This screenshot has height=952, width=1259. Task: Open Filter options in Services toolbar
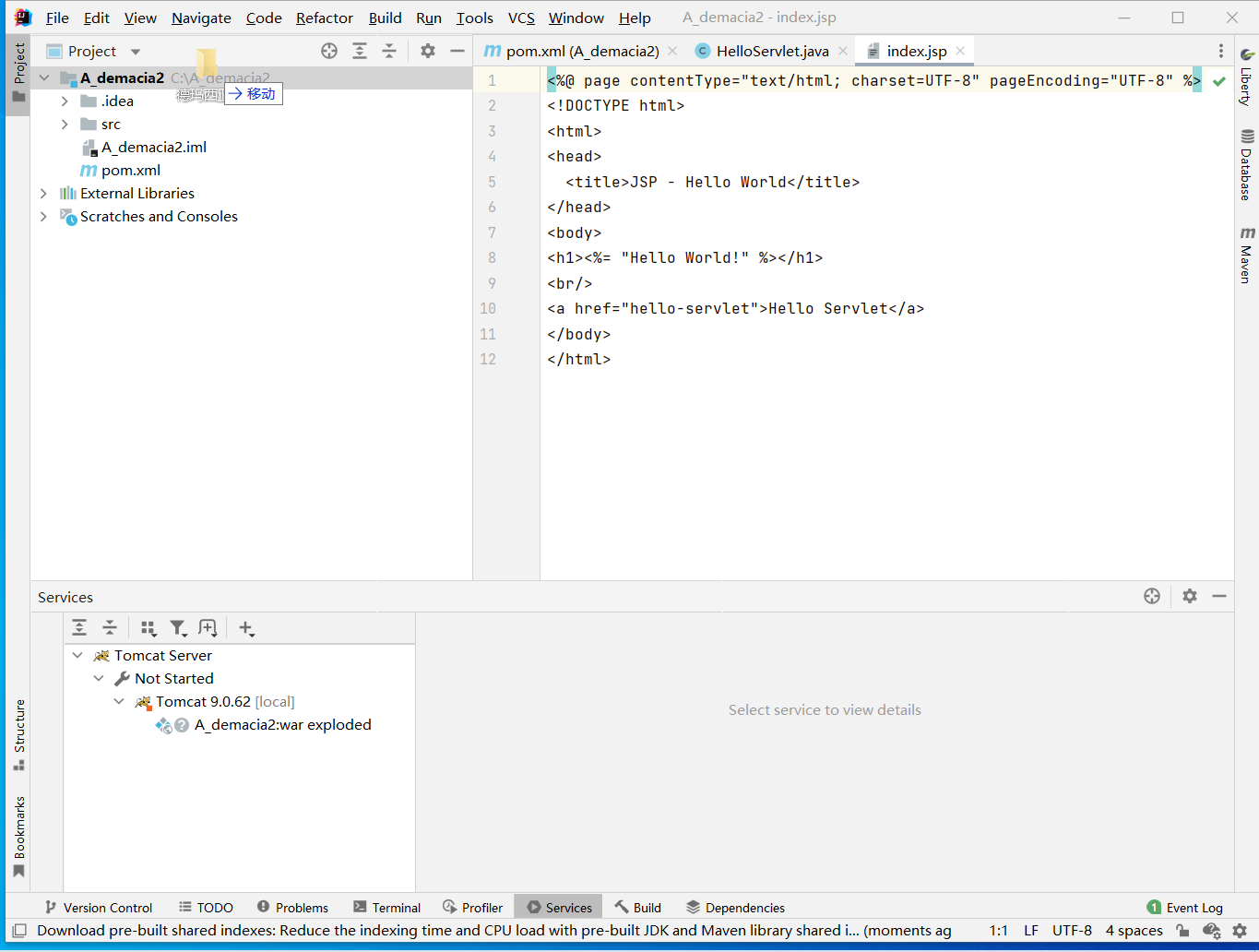[x=179, y=628]
